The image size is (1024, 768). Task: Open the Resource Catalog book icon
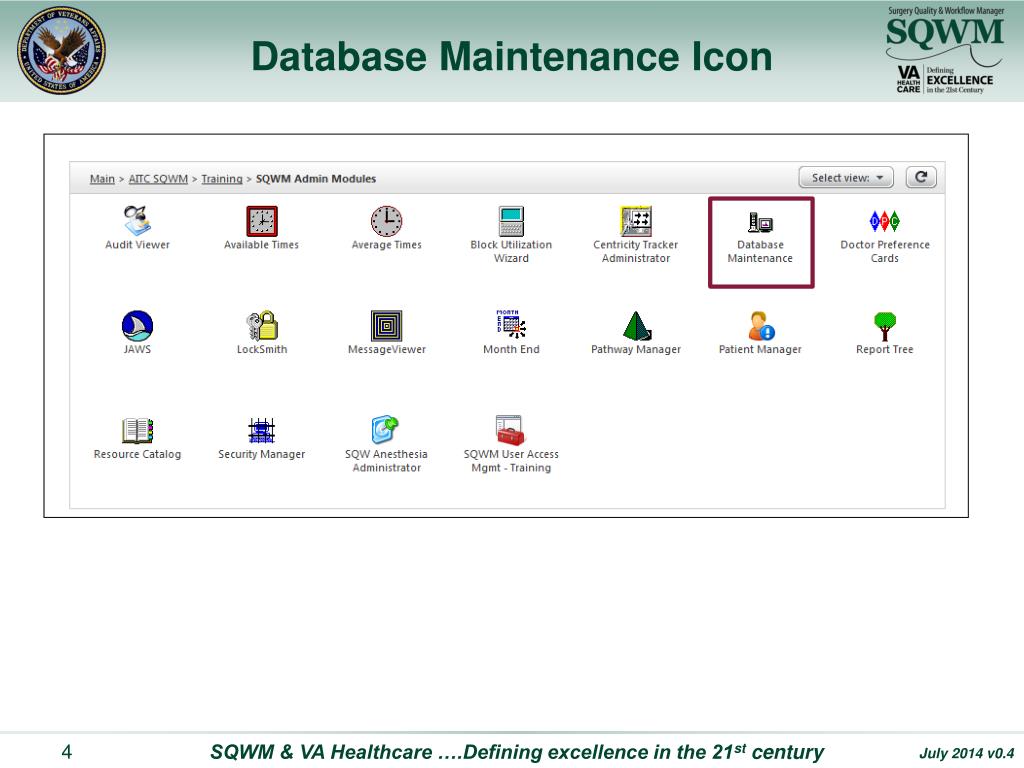(x=137, y=430)
